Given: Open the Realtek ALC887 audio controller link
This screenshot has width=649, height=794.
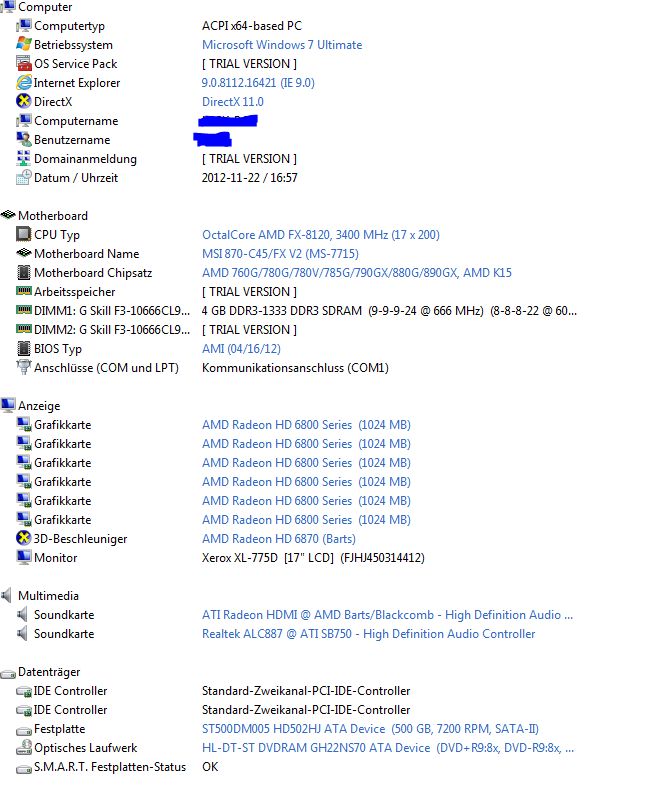Looking at the screenshot, I should [369, 633].
